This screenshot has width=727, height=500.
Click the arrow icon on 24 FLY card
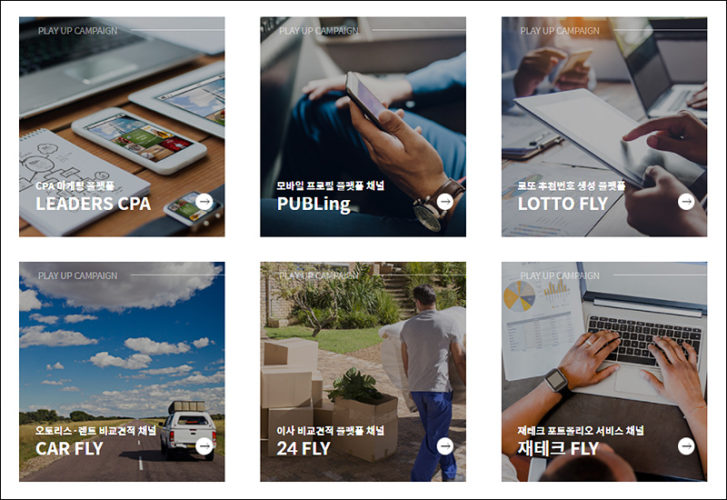(x=445, y=446)
